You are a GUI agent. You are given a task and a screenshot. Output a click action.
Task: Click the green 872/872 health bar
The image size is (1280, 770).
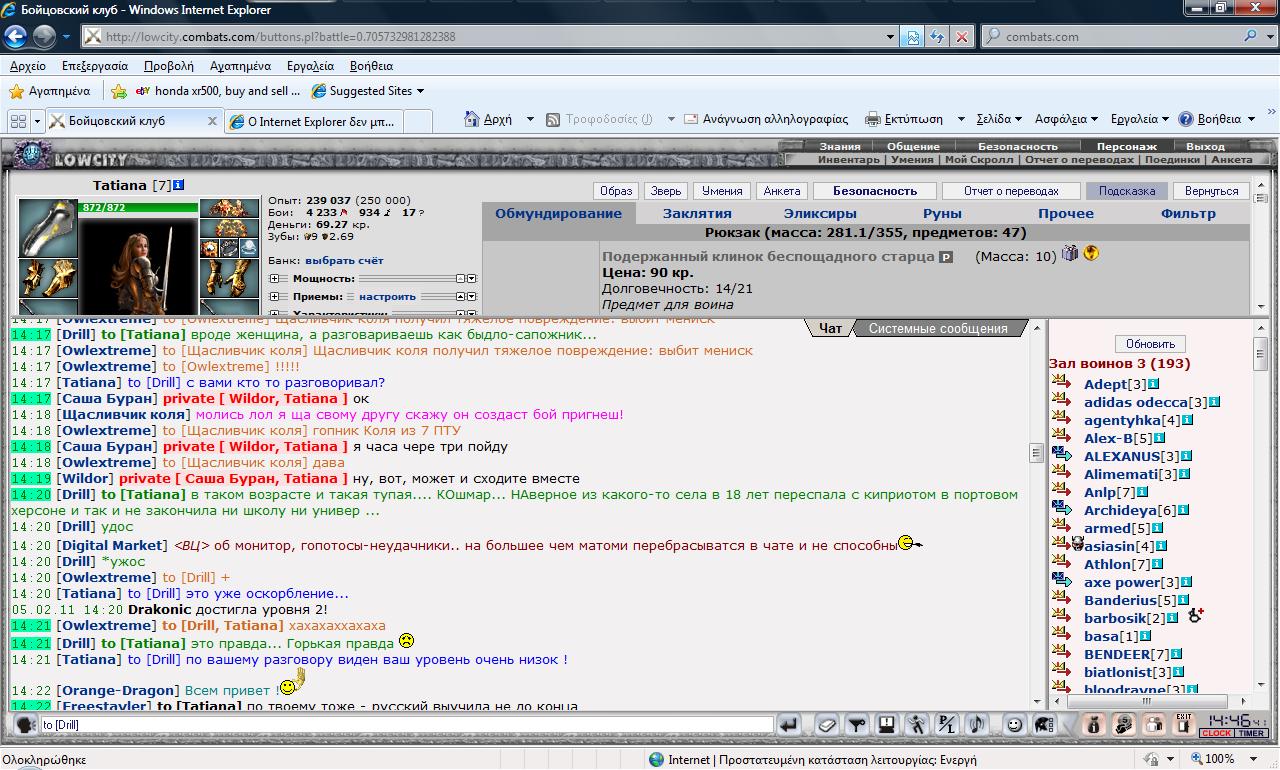click(x=138, y=207)
